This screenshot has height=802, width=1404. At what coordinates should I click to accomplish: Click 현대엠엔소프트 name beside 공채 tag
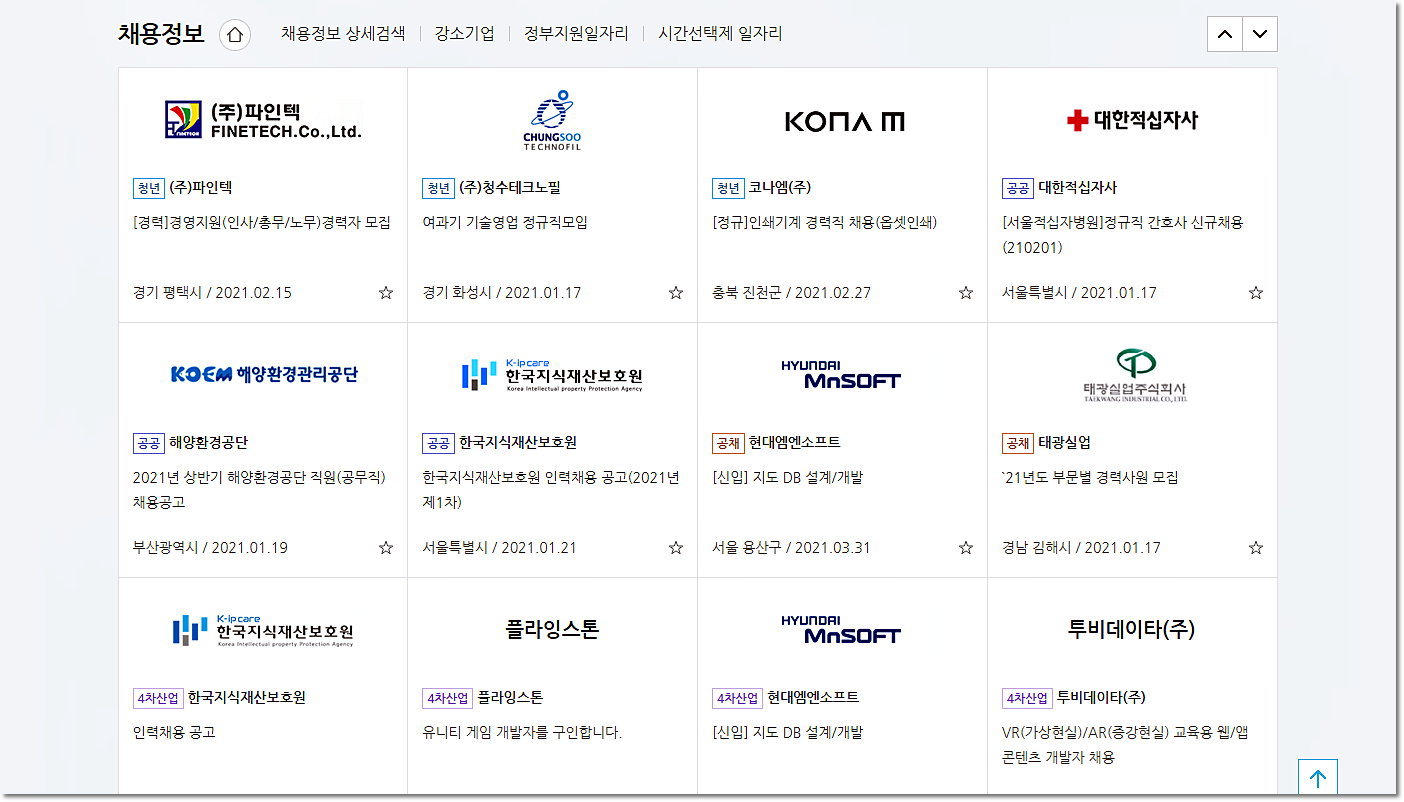(x=795, y=443)
